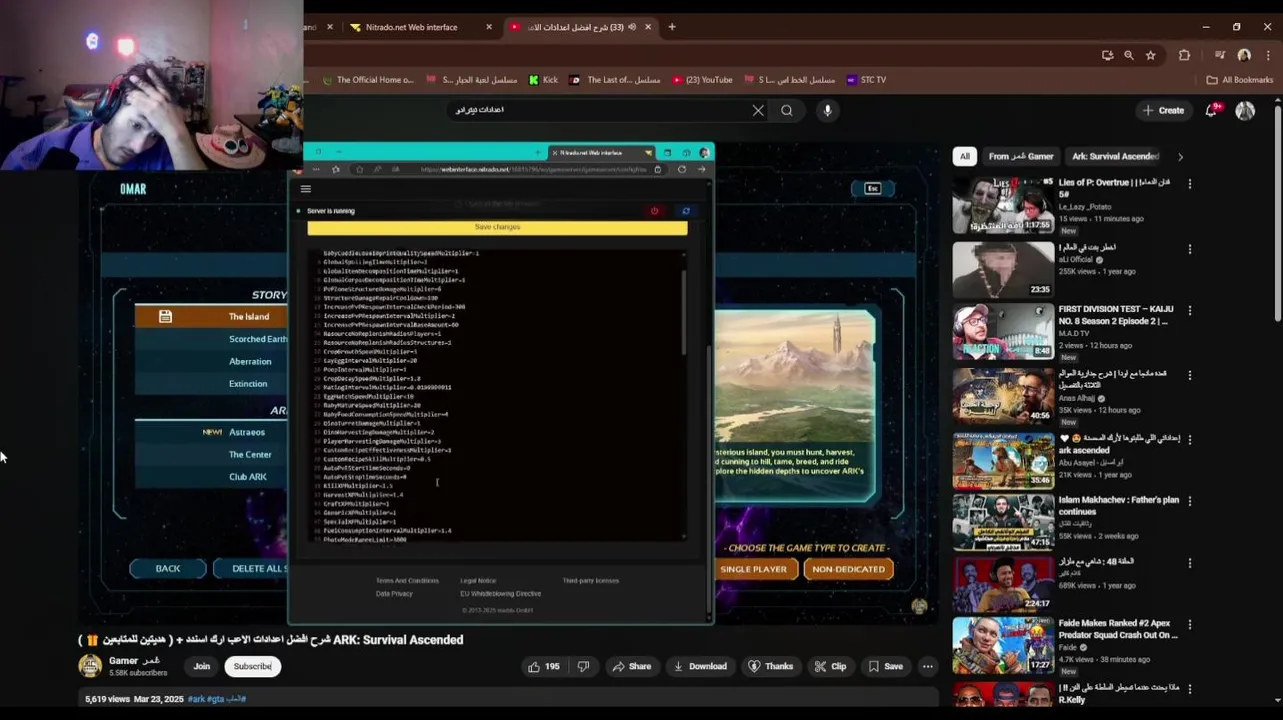Filter by From Gamer chip
The width and height of the screenshot is (1283, 720).
[x=1021, y=156]
